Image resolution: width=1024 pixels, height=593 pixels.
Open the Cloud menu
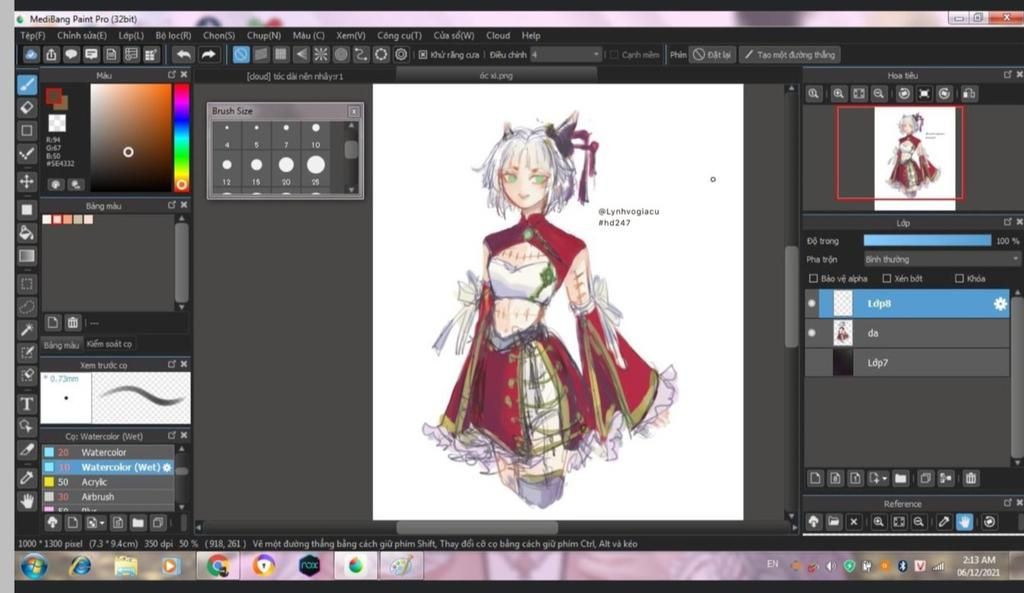pos(498,35)
